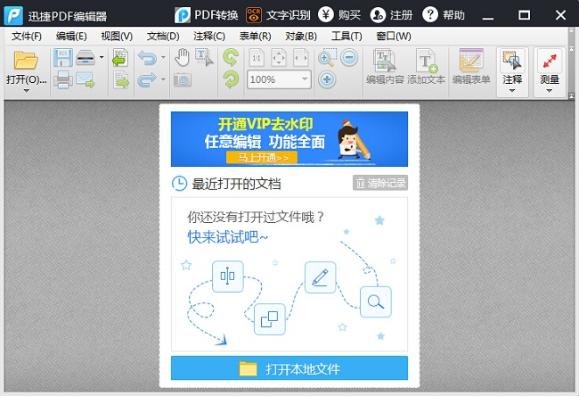
Task: Open the undo history dropdown arrow
Action: (x=163, y=58)
